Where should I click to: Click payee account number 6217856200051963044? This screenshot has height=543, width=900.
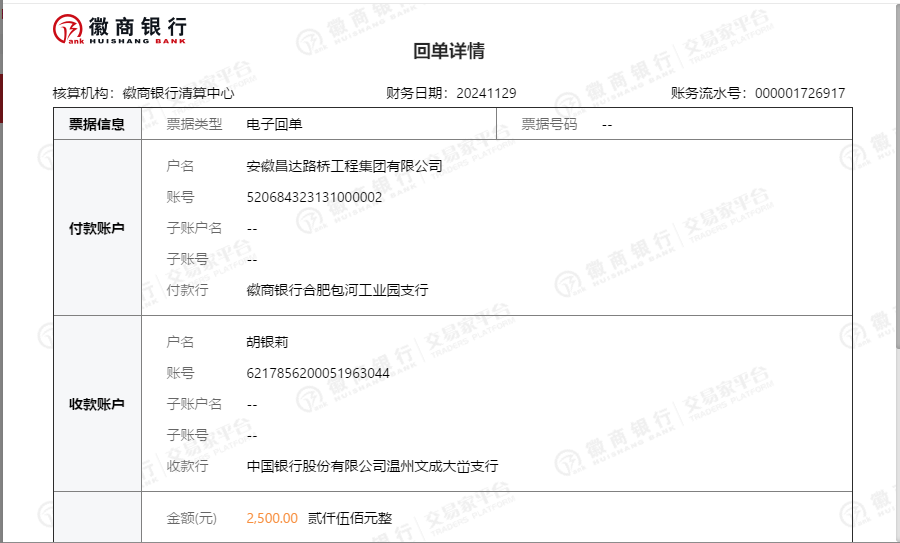pyautogui.click(x=318, y=373)
